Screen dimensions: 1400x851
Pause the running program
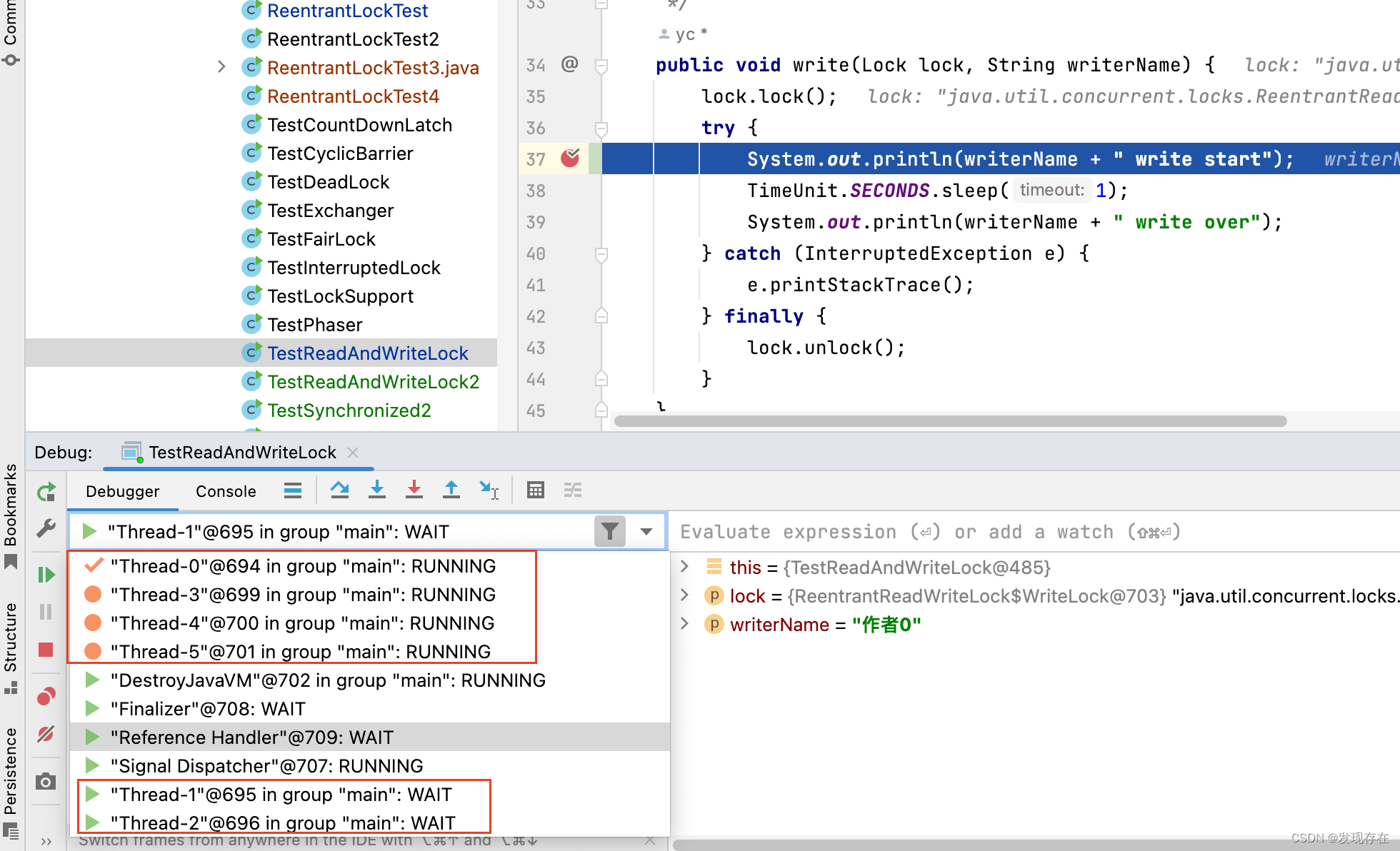46,611
